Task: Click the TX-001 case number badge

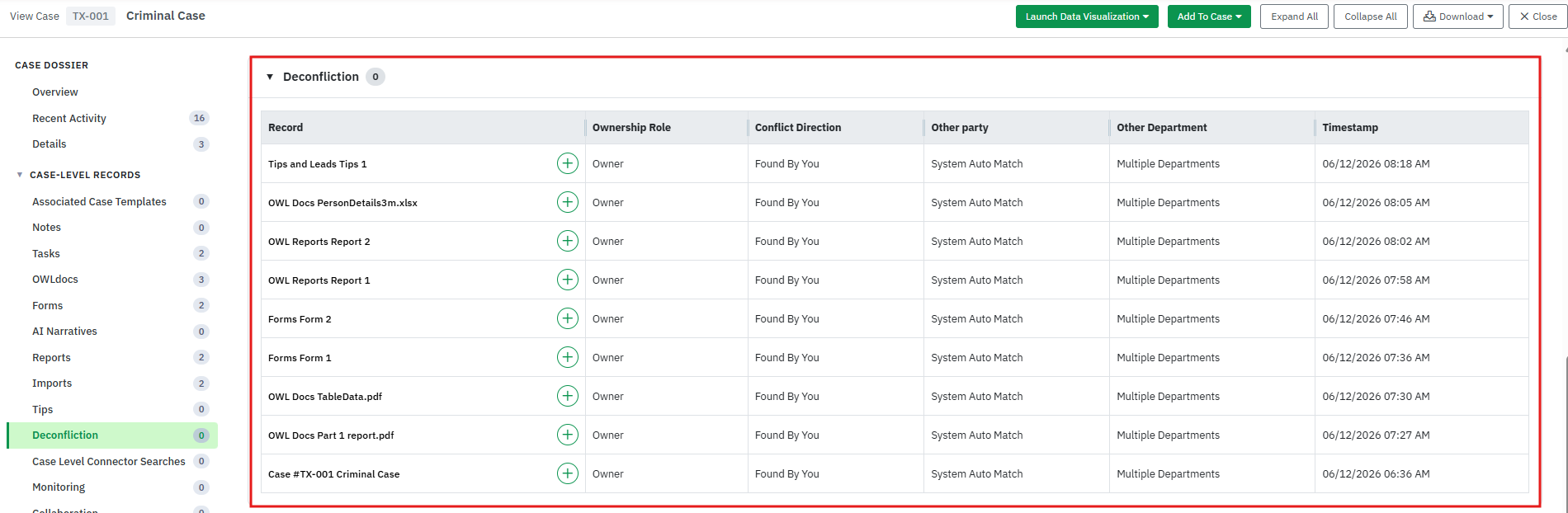Action: click(91, 16)
